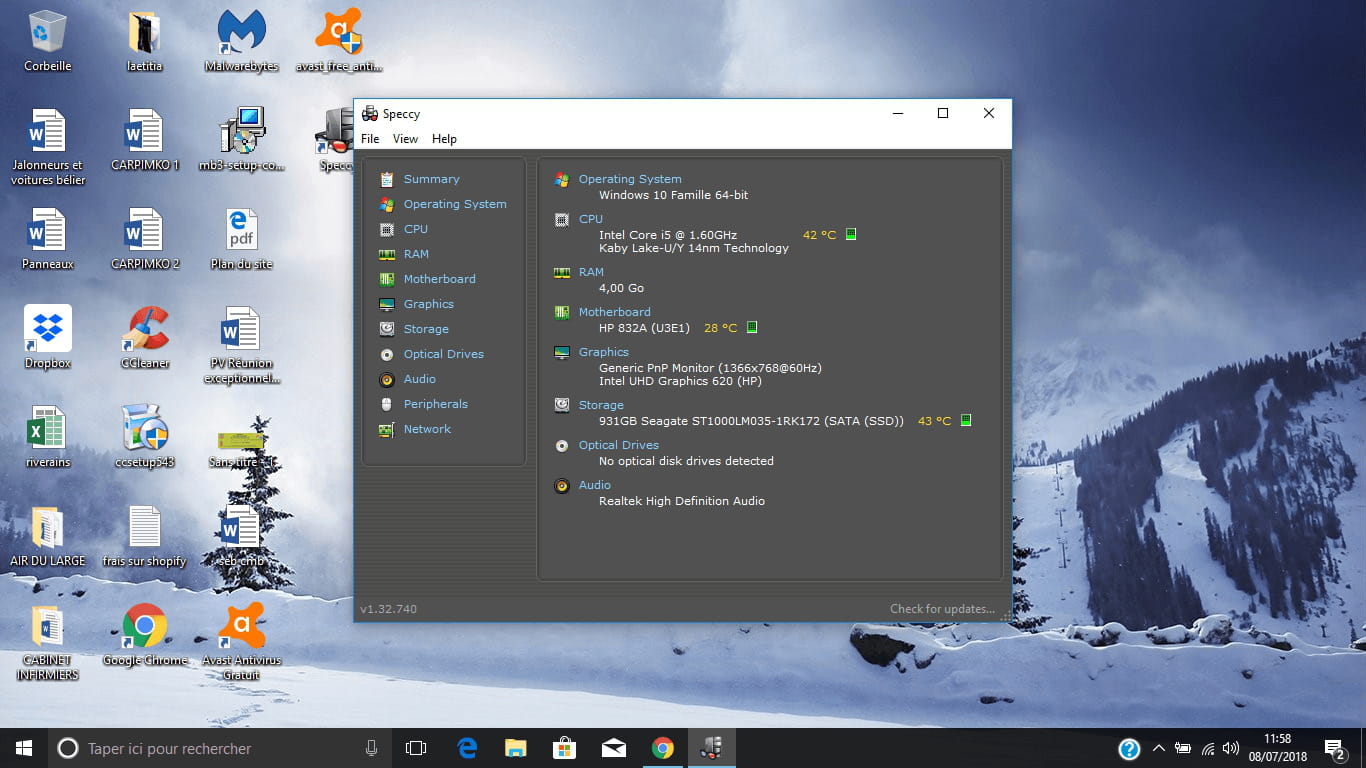Show Optical Drives section from the sidebar
The height and width of the screenshot is (768, 1366).
click(x=443, y=354)
